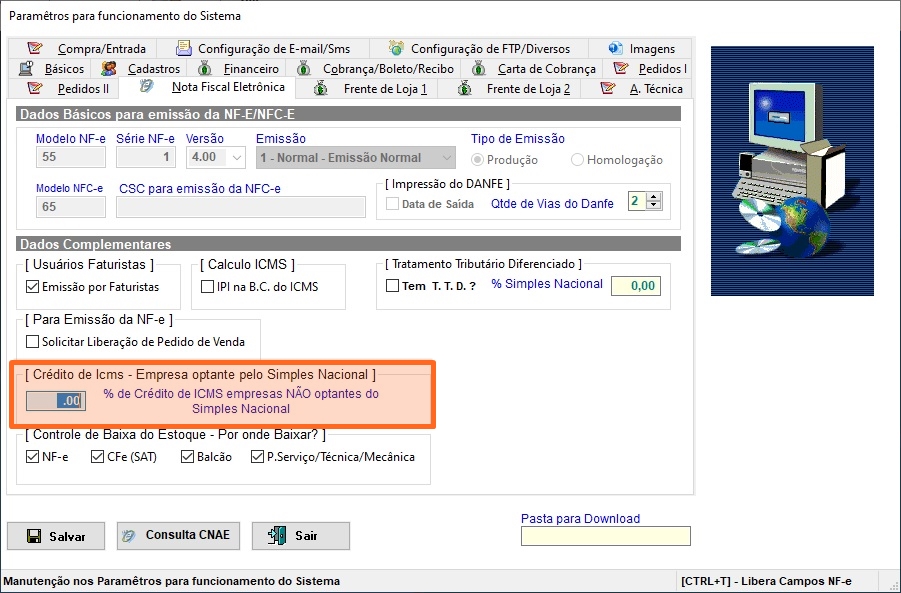This screenshot has height=593, width=901.
Task: Increase Qtde de Vias do Danfe
Action: [x=654, y=196]
